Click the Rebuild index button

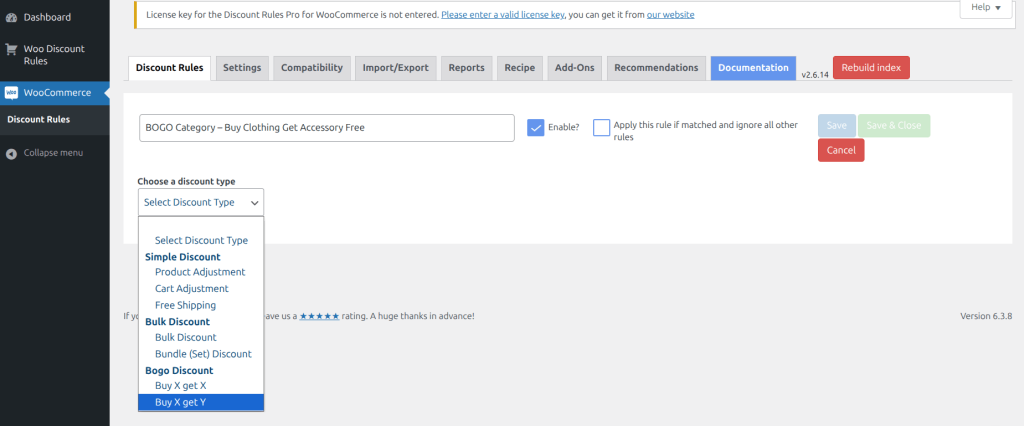[x=870, y=68]
